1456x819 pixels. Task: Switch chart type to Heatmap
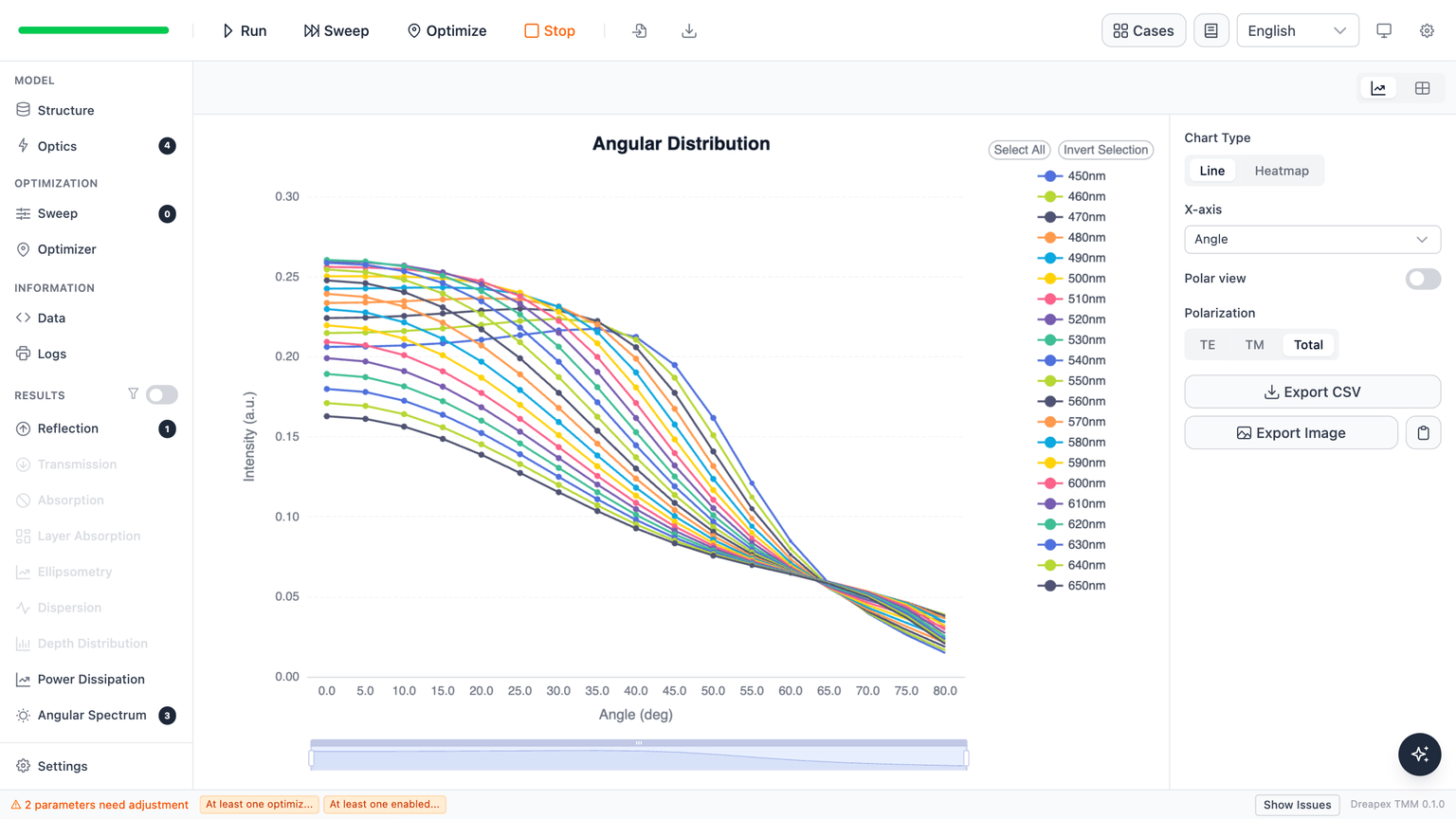click(x=1282, y=171)
